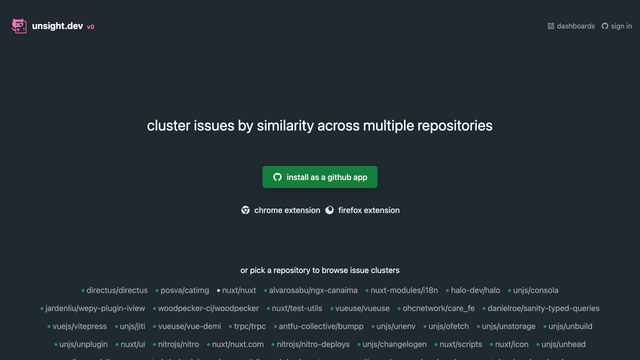This screenshot has height=360, width=640.
Task: Open antfu-collective/bumpp repository
Action: [321, 326]
